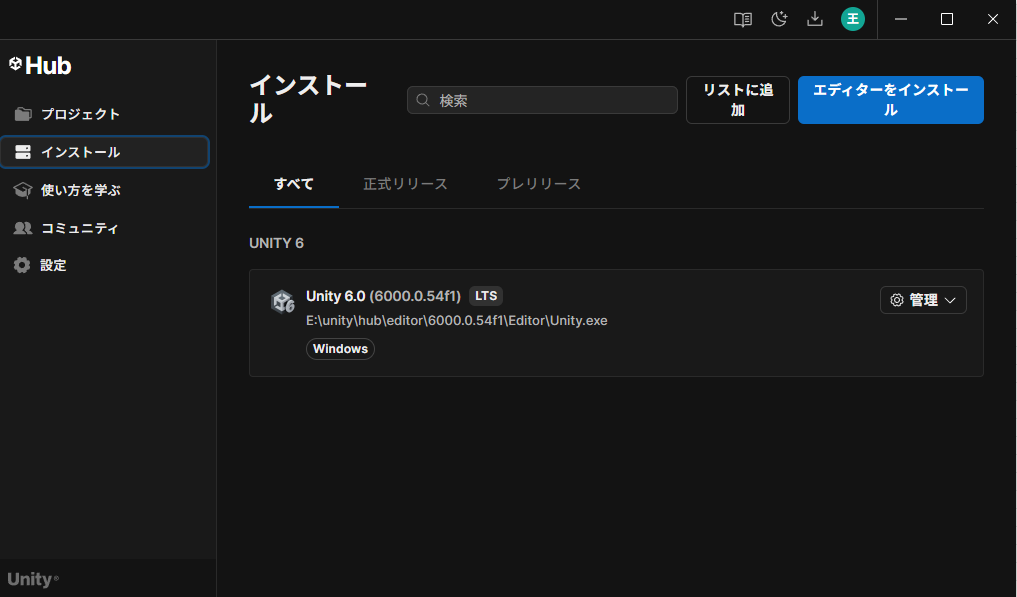Open the release notes book icon

(743, 19)
